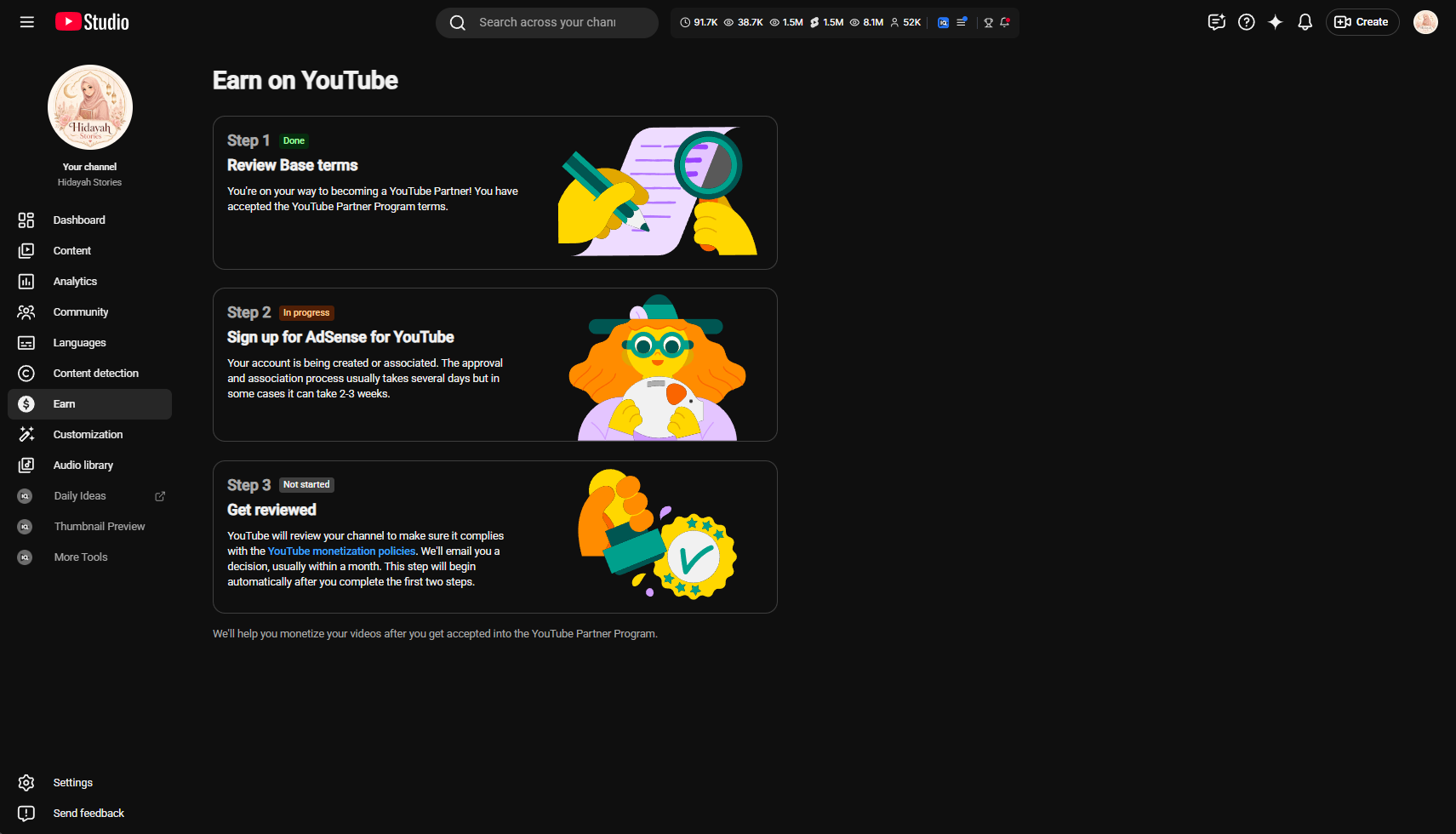Viewport: 1456px width, 834px height.
Task: Open the Community section
Action: coord(89,312)
